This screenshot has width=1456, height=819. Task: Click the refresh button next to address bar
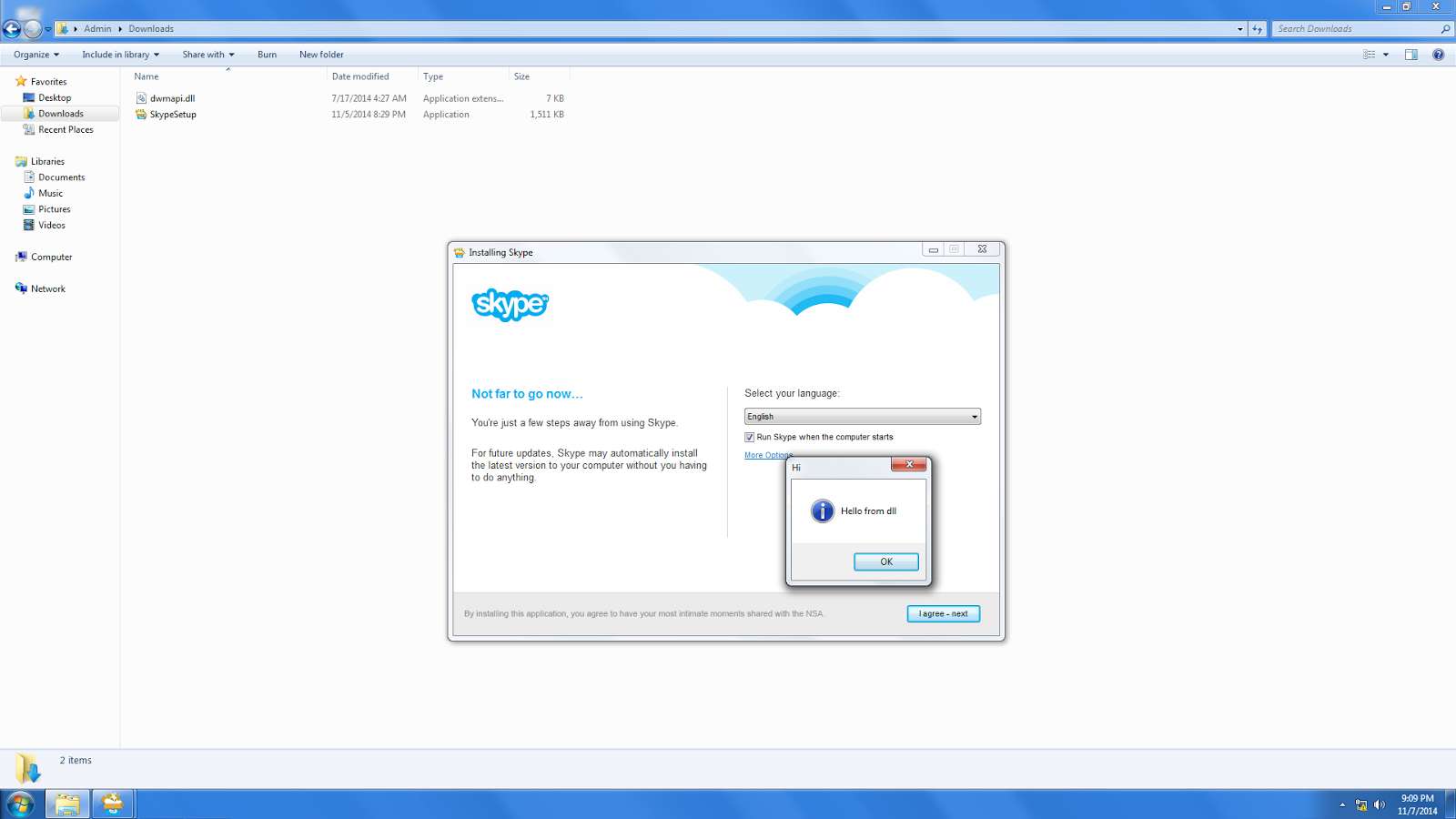coord(1258,29)
